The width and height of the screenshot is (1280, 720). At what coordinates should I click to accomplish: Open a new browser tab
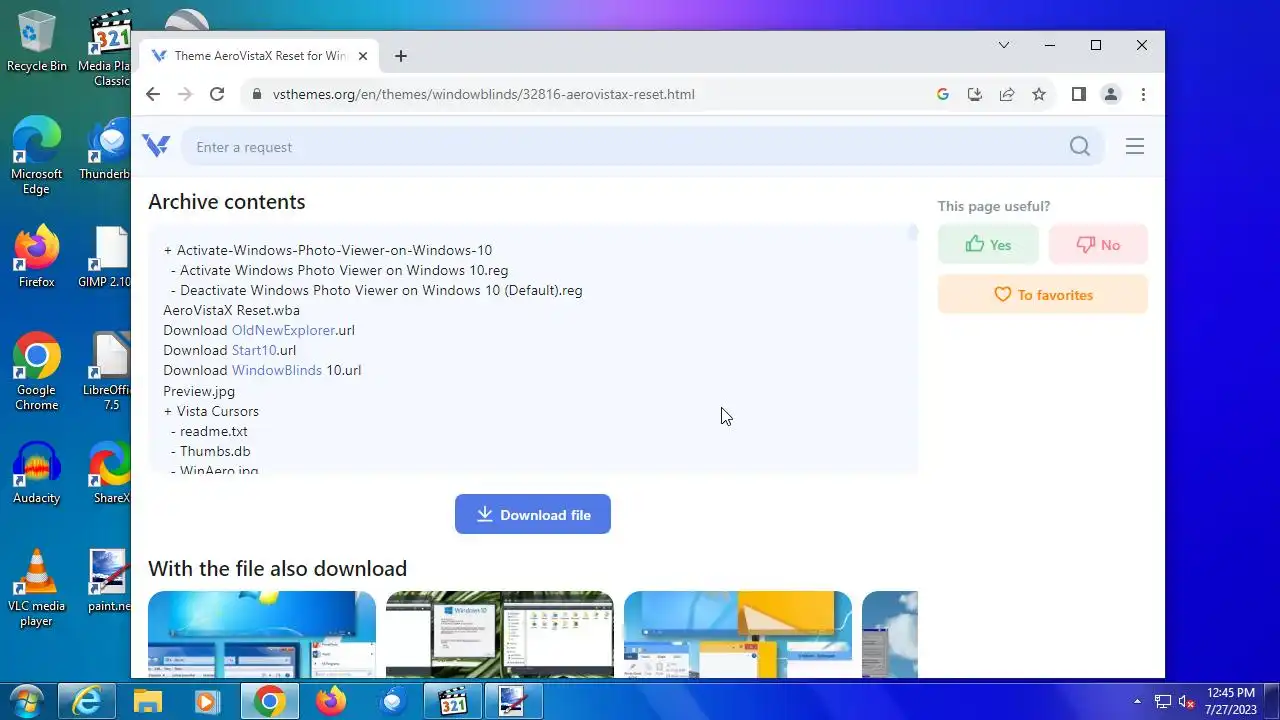coord(401,56)
